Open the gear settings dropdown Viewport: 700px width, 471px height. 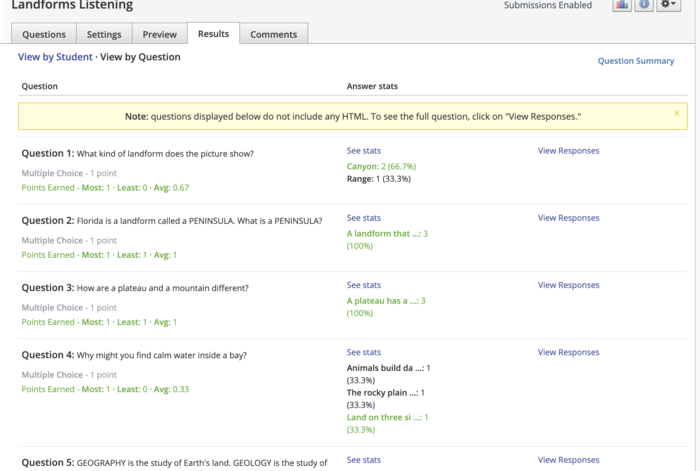pyautogui.click(x=669, y=5)
